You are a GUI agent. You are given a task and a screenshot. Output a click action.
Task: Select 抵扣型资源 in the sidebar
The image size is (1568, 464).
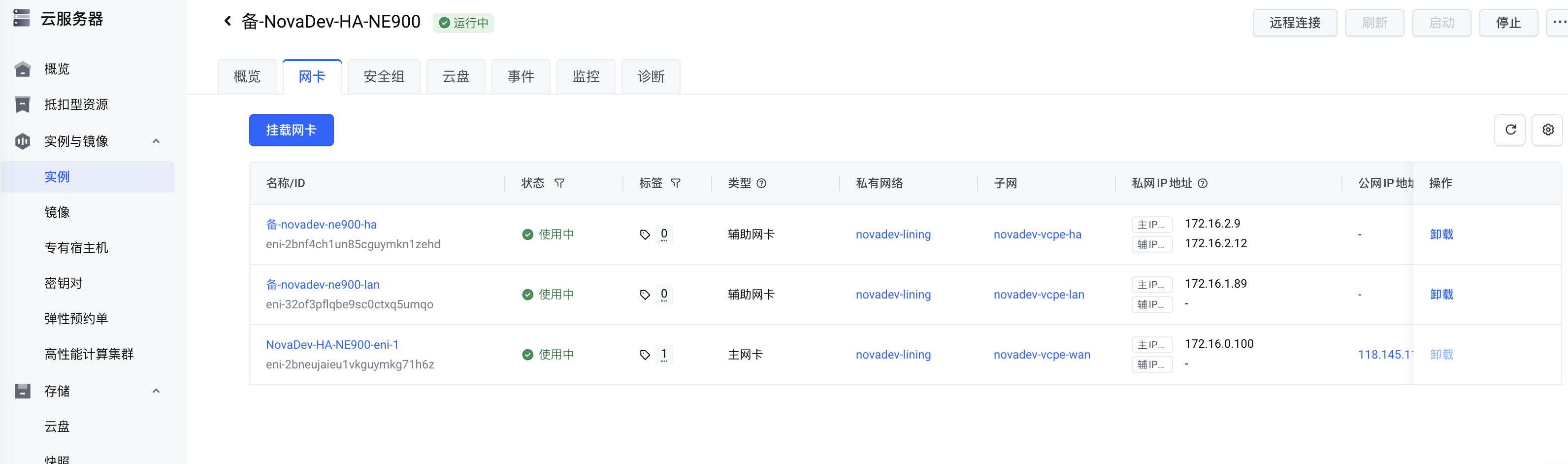click(x=76, y=105)
